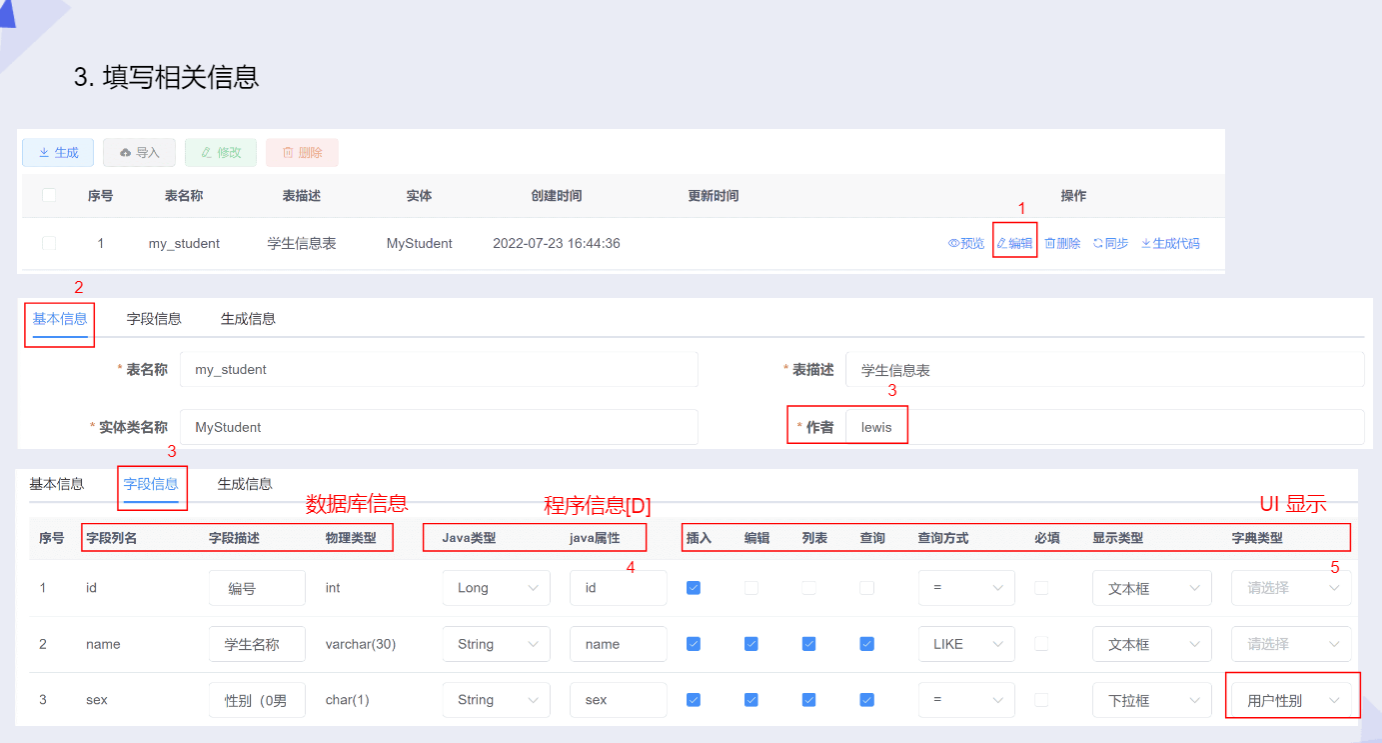Viewport: 1382px width, 743px height.
Task: Click the java属性 input for id
Action: click(x=618, y=588)
